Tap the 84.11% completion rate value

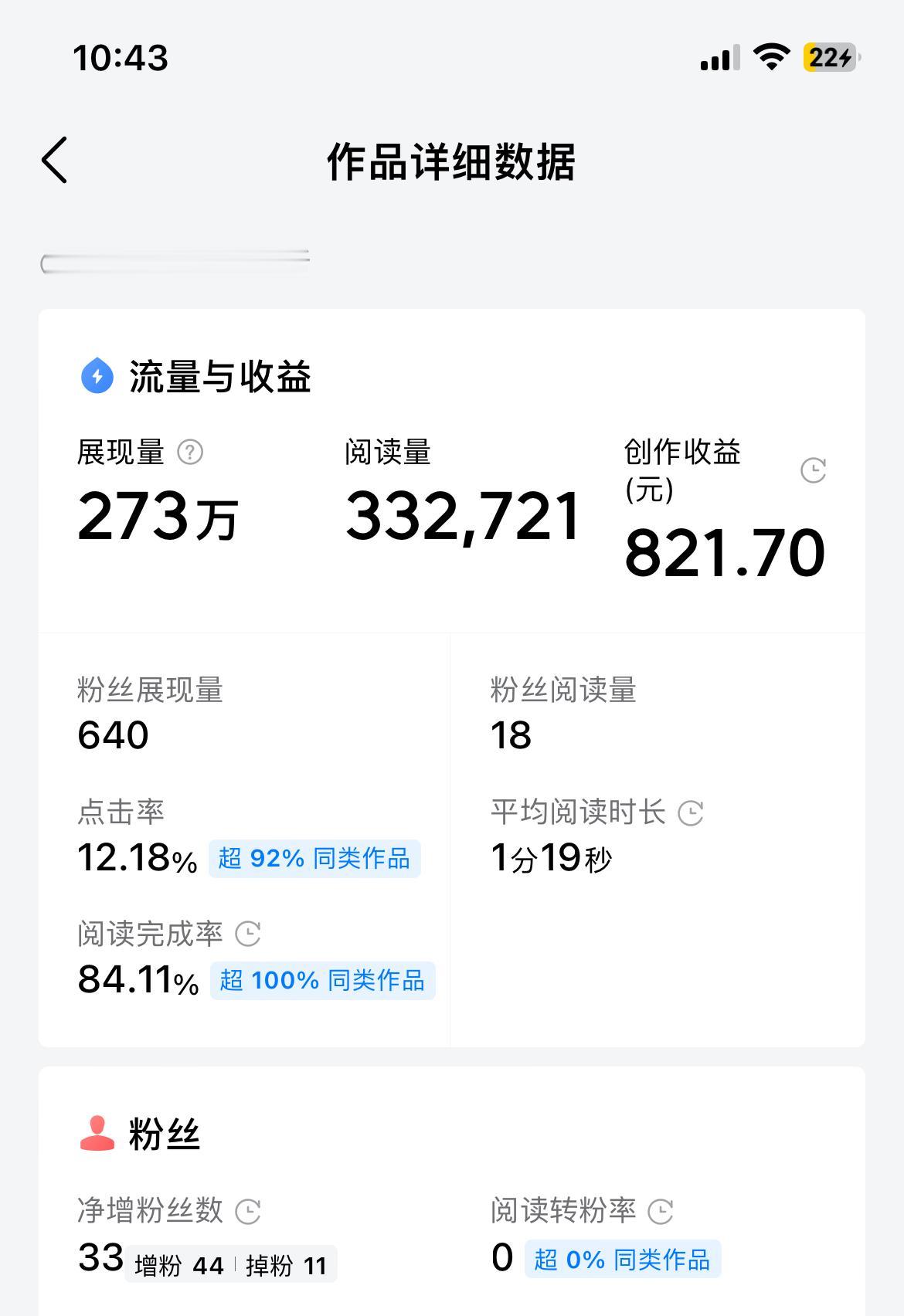(138, 980)
